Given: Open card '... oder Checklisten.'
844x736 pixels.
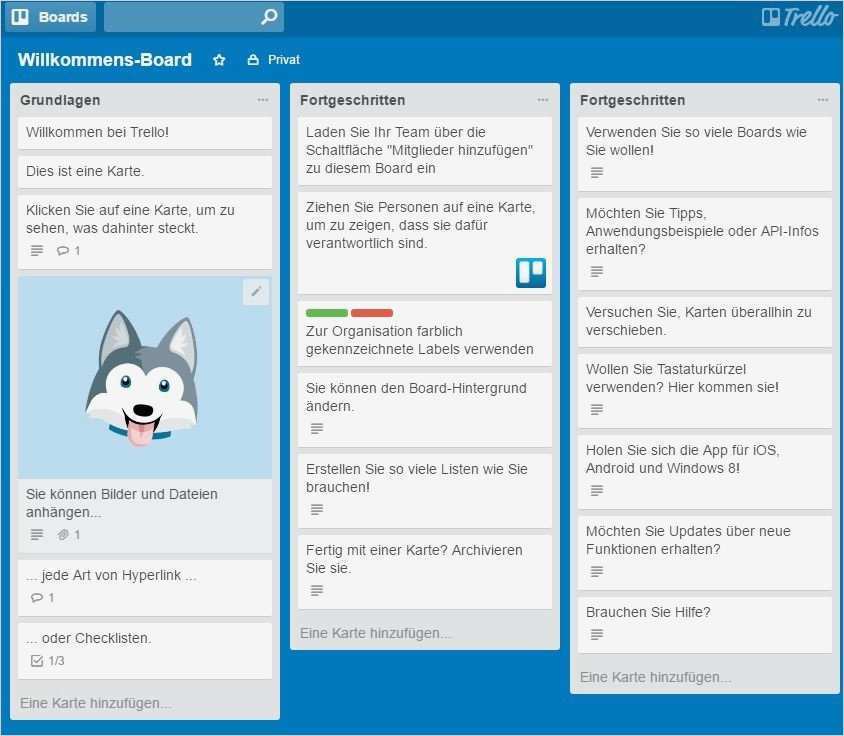Looking at the screenshot, I should (x=145, y=651).
